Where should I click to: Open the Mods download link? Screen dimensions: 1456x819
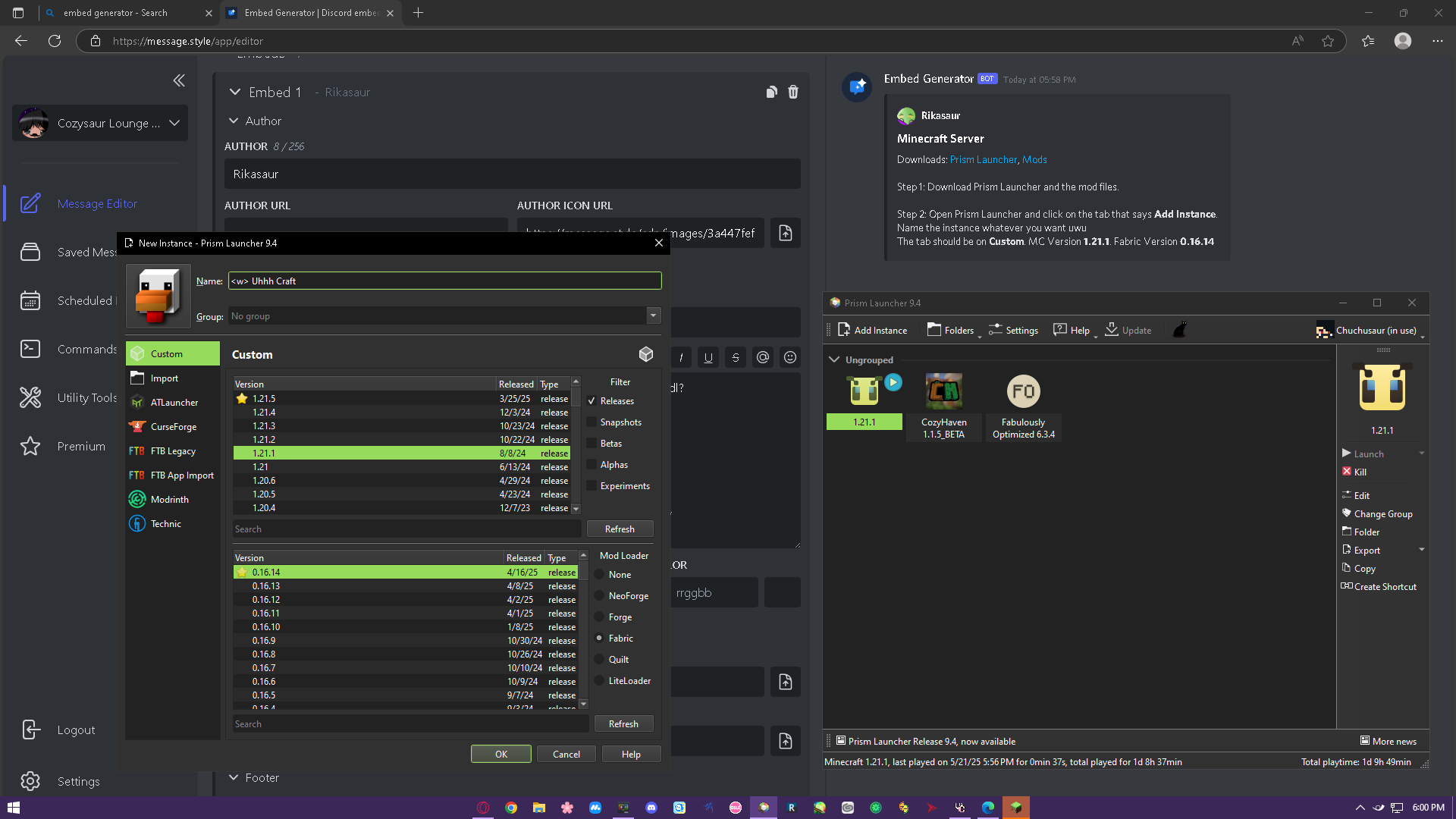(1034, 160)
